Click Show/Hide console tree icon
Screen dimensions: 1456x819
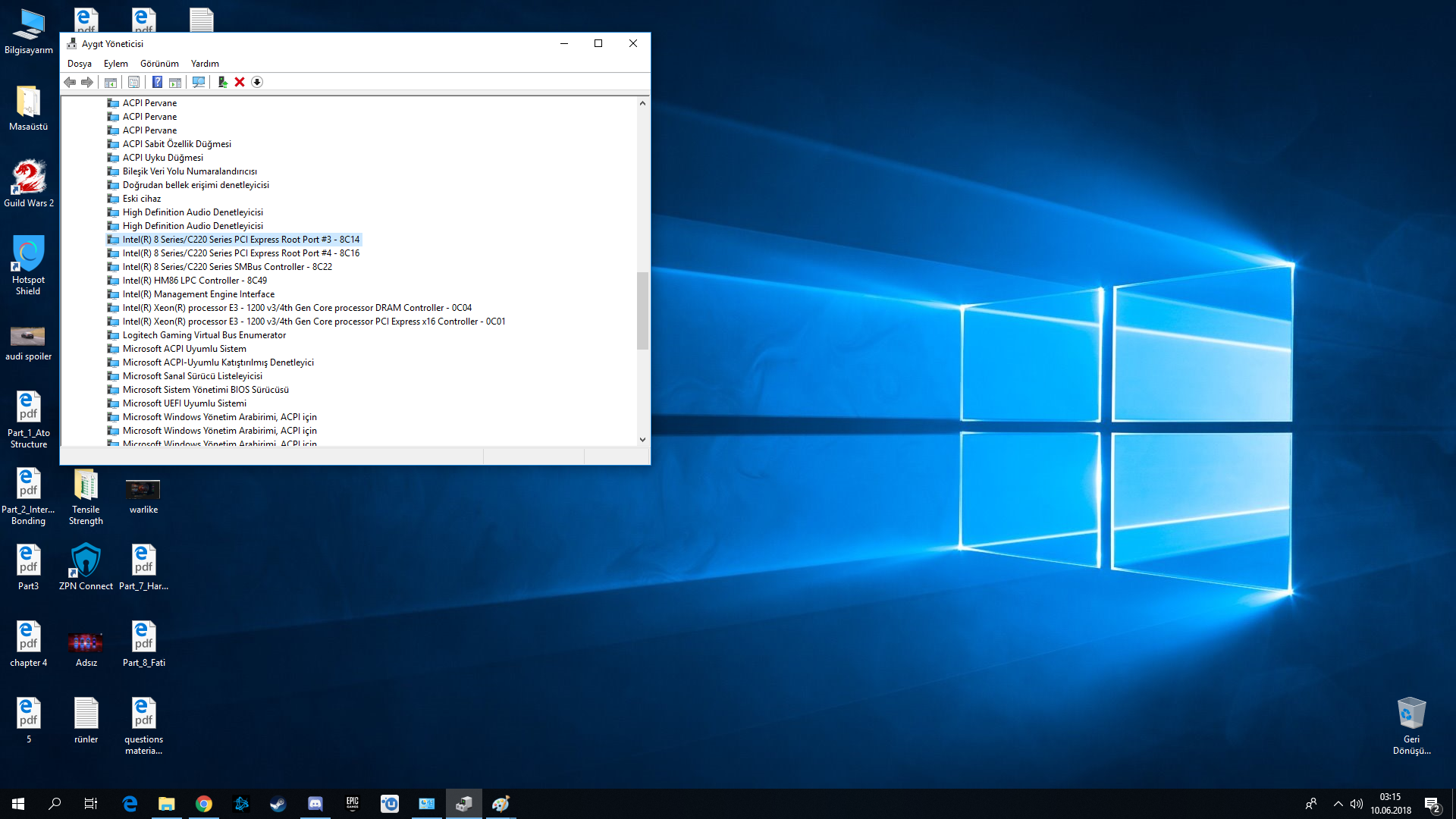click(111, 82)
